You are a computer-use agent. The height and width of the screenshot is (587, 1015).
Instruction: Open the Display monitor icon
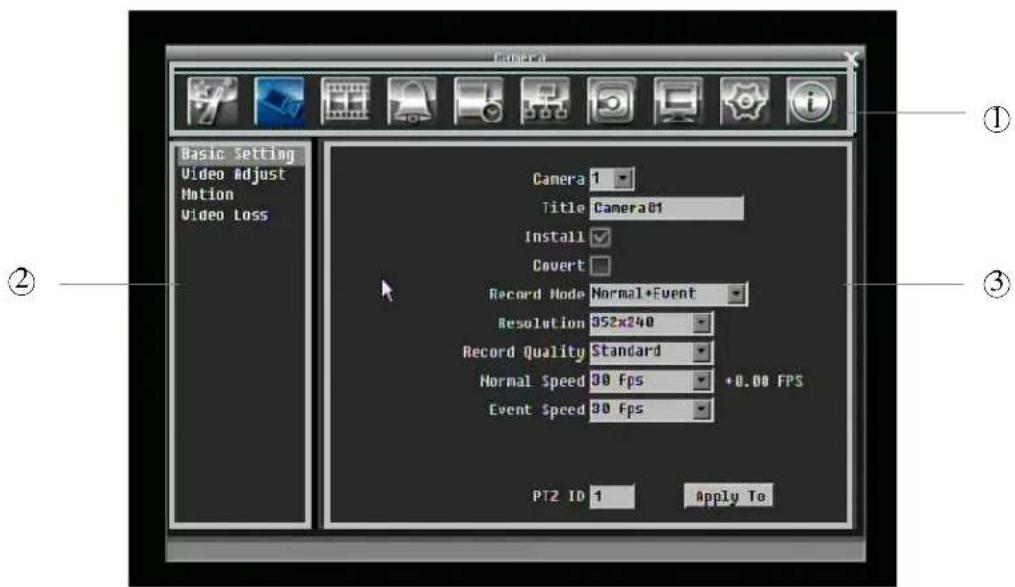(x=678, y=101)
